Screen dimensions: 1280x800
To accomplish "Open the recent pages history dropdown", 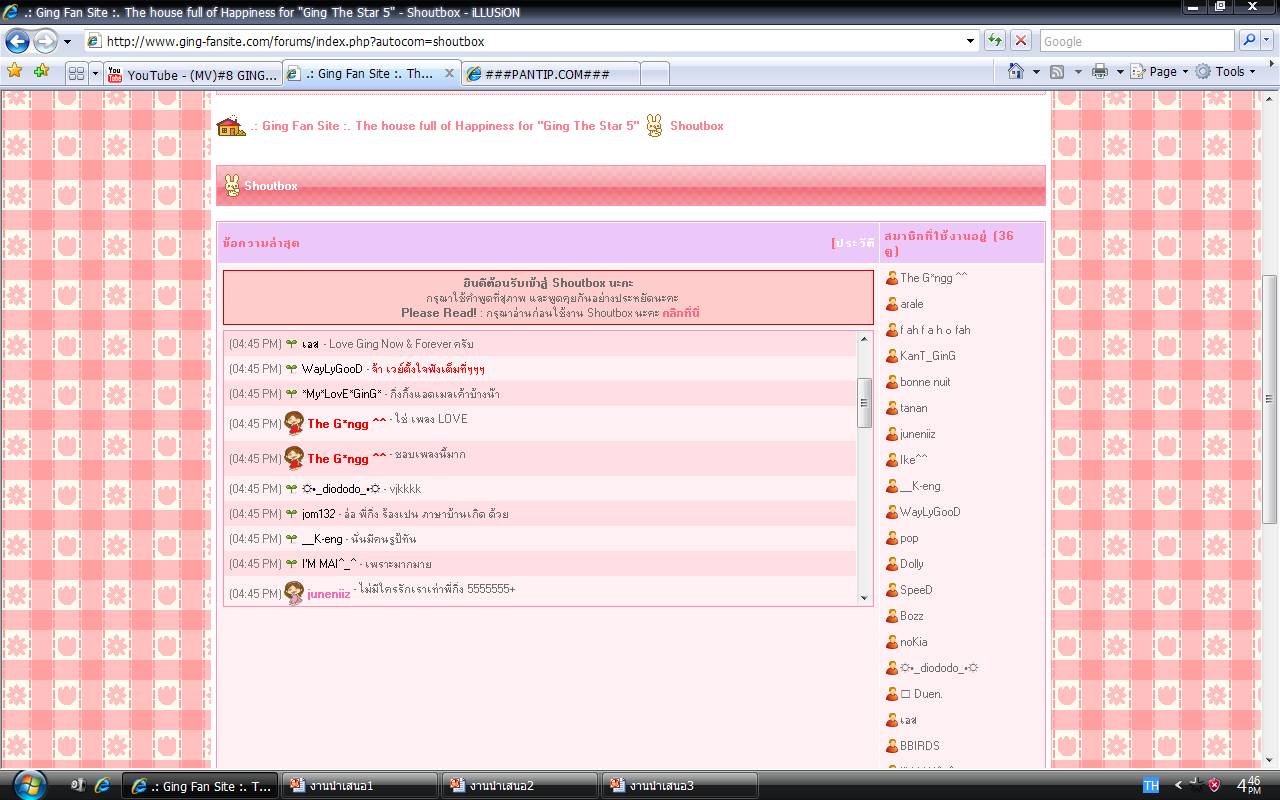I will (x=67, y=42).
